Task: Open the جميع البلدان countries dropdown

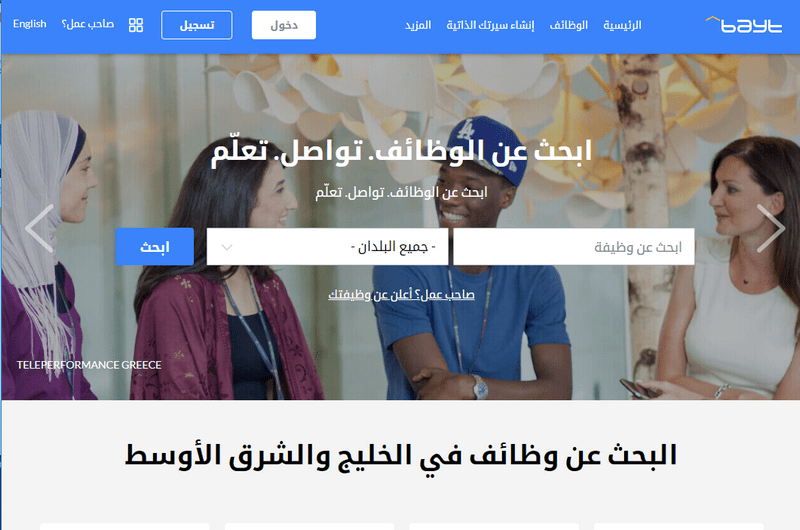Action: click(327, 247)
